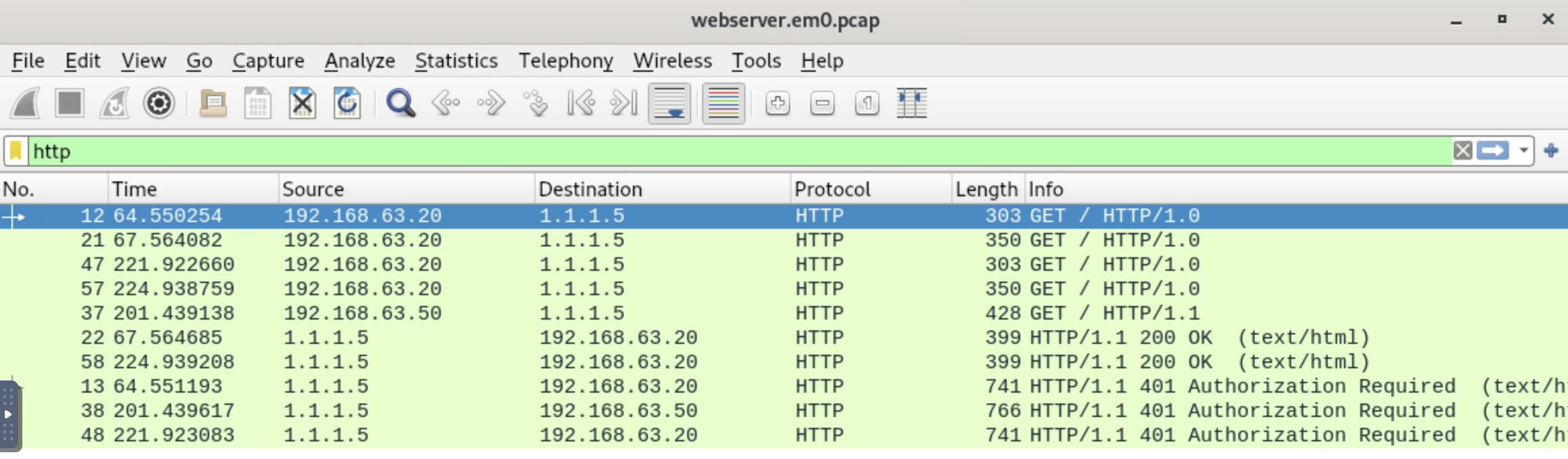This screenshot has width=1568, height=459.
Task: Open the File menu
Action: pyautogui.click(x=28, y=61)
